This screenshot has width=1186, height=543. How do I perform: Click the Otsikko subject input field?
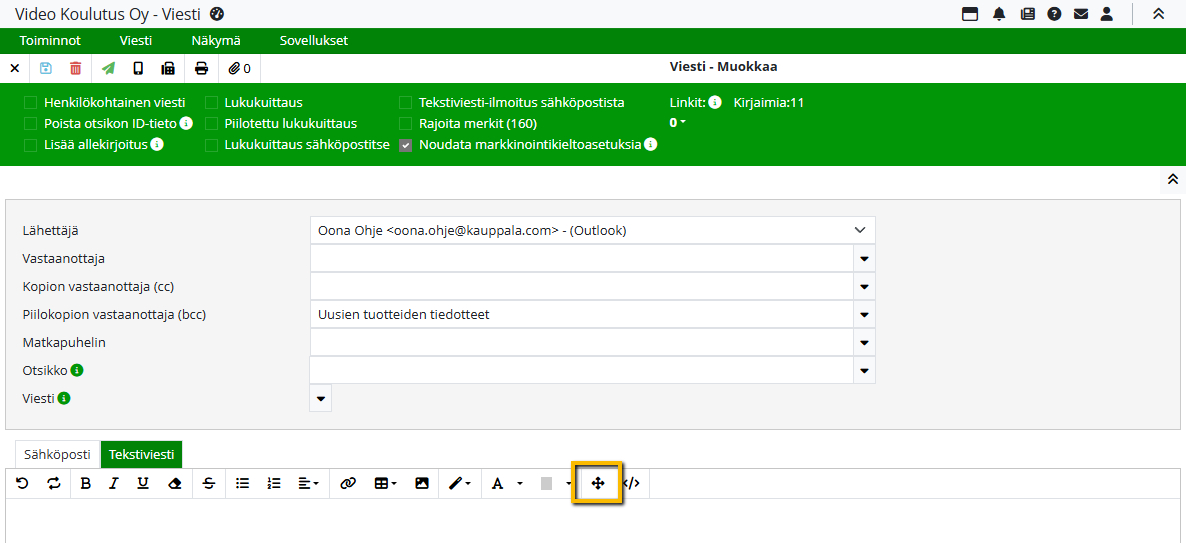pyautogui.click(x=580, y=371)
